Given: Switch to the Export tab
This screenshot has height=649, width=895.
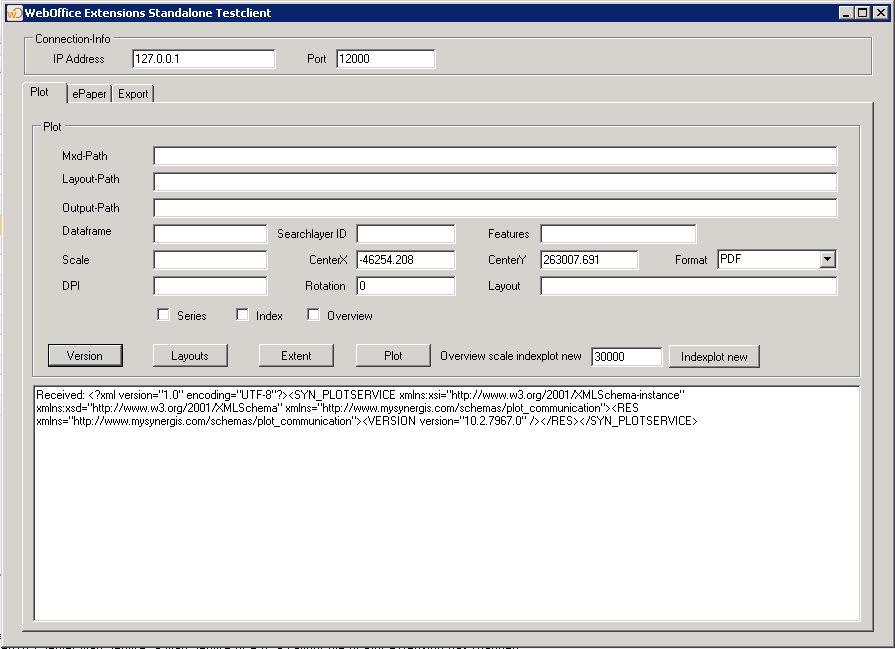Looking at the screenshot, I should (x=132, y=93).
